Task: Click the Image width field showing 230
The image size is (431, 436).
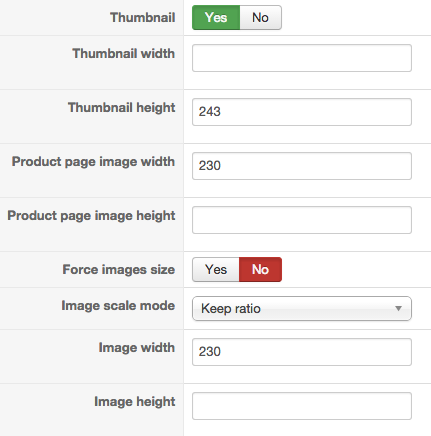Action: tap(302, 352)
